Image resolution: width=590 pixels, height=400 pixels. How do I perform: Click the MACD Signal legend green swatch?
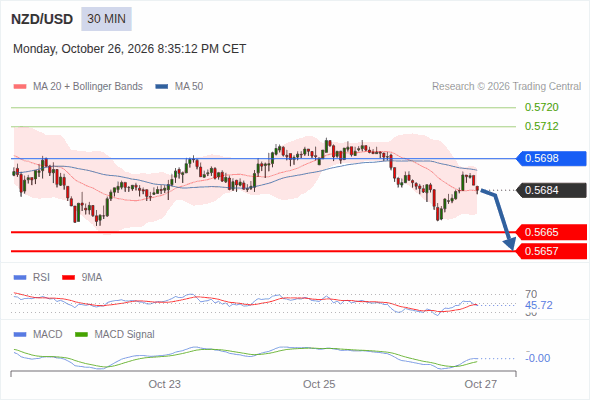(81, 335)
